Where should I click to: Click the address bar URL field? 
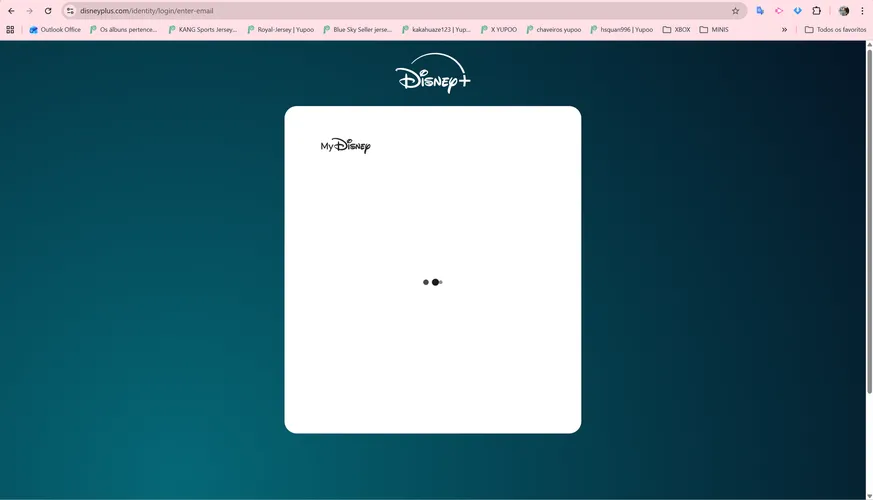401,11
